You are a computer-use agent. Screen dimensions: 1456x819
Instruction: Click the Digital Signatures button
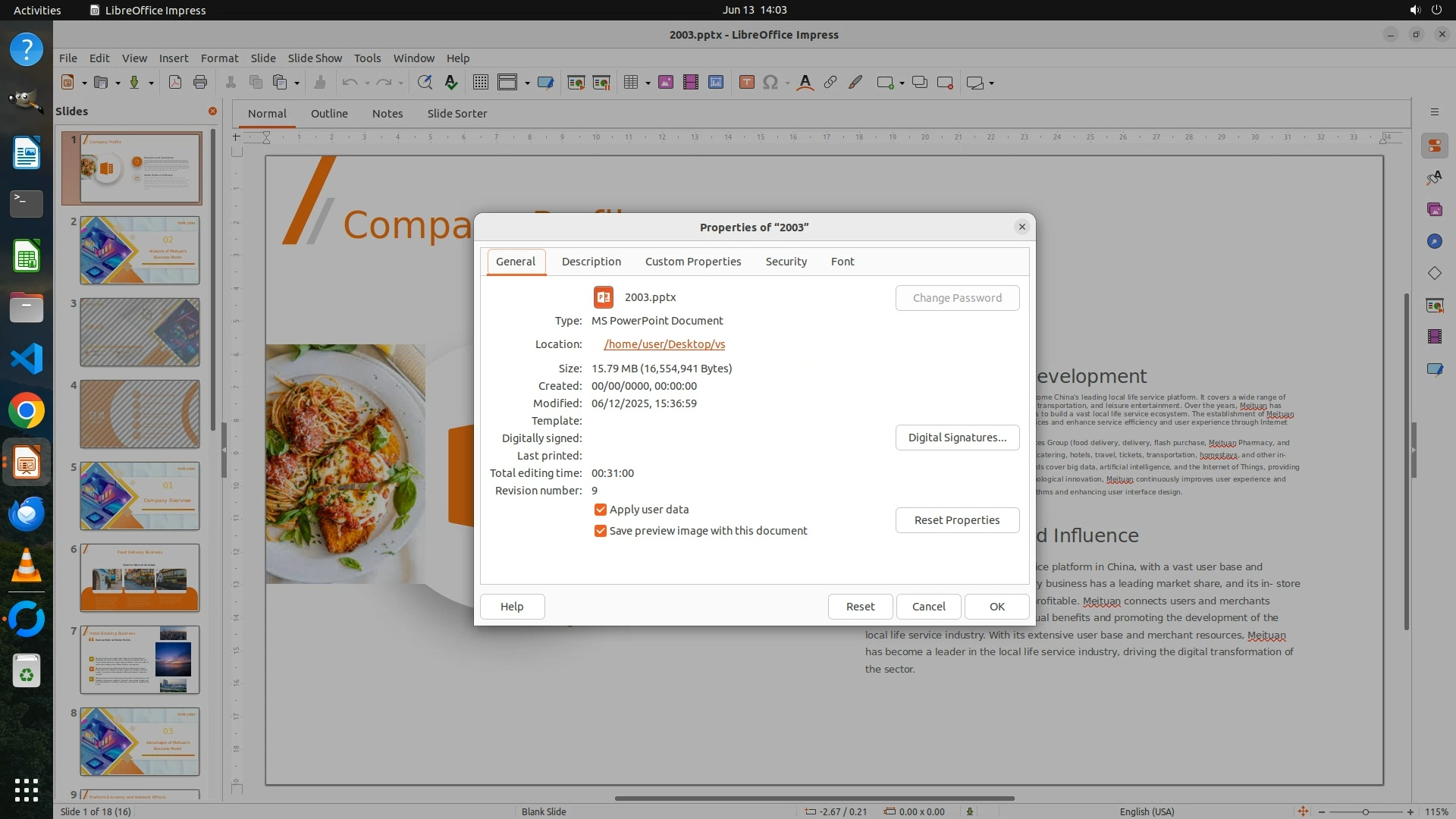957,438
